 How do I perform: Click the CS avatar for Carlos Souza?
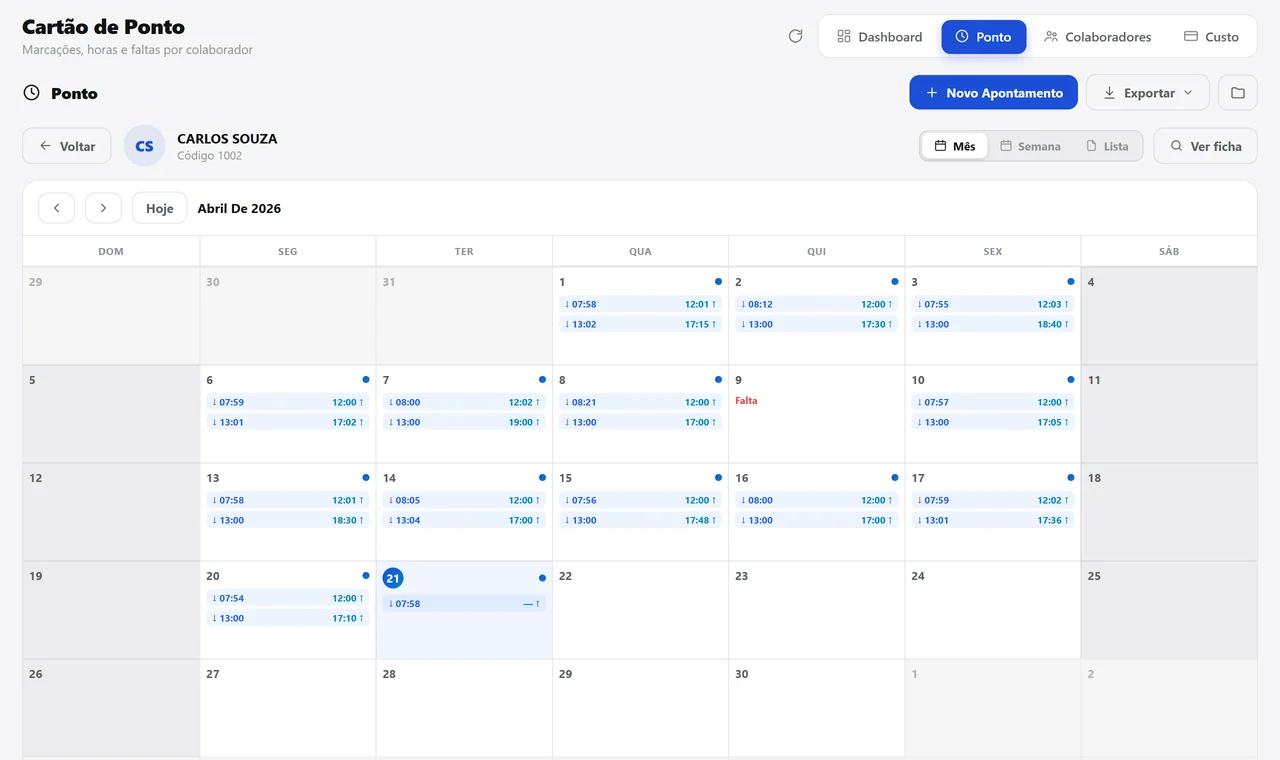click(x=145, y=146)
